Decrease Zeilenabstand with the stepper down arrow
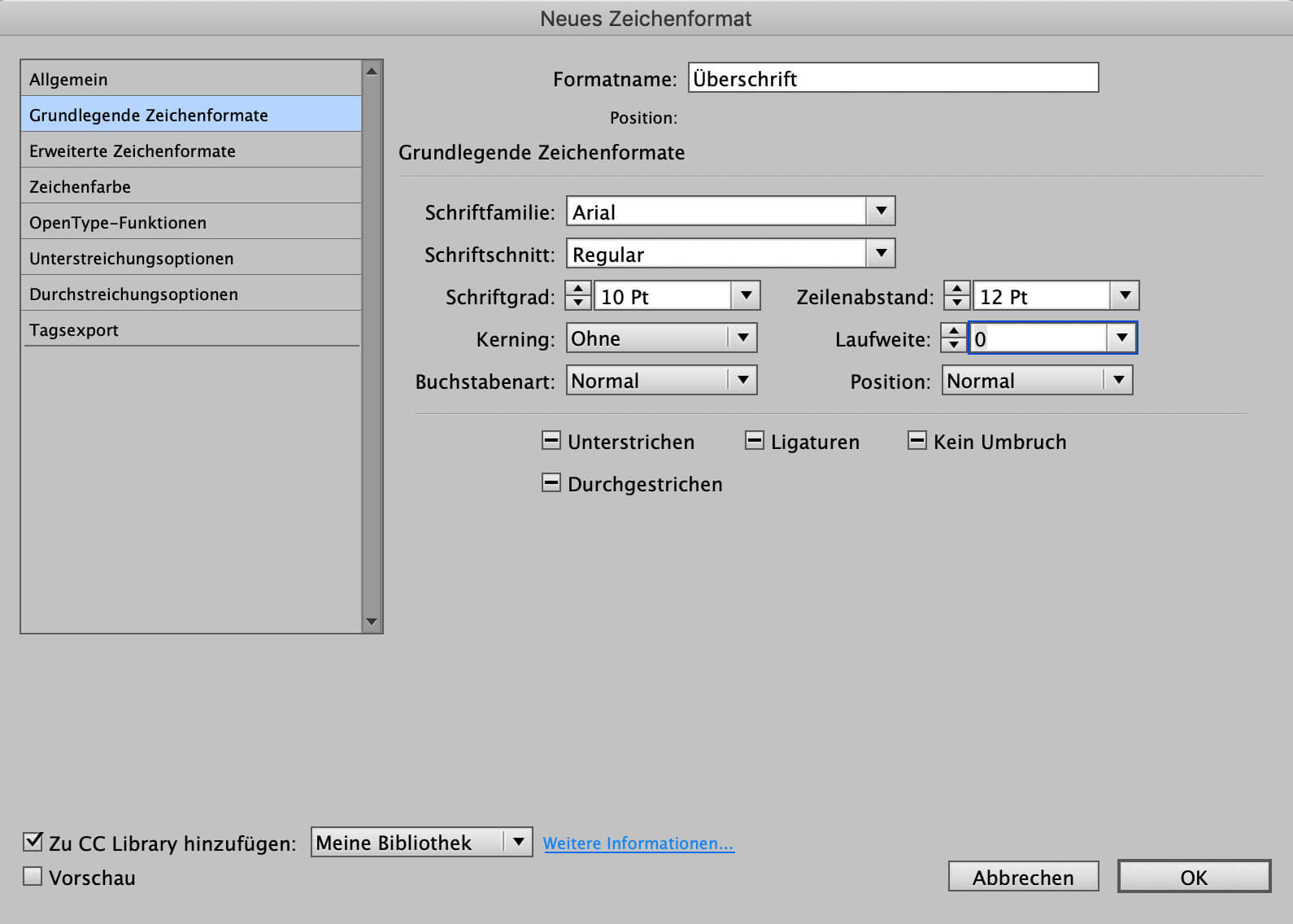The image size is (1293, 924). coord(956,303)
